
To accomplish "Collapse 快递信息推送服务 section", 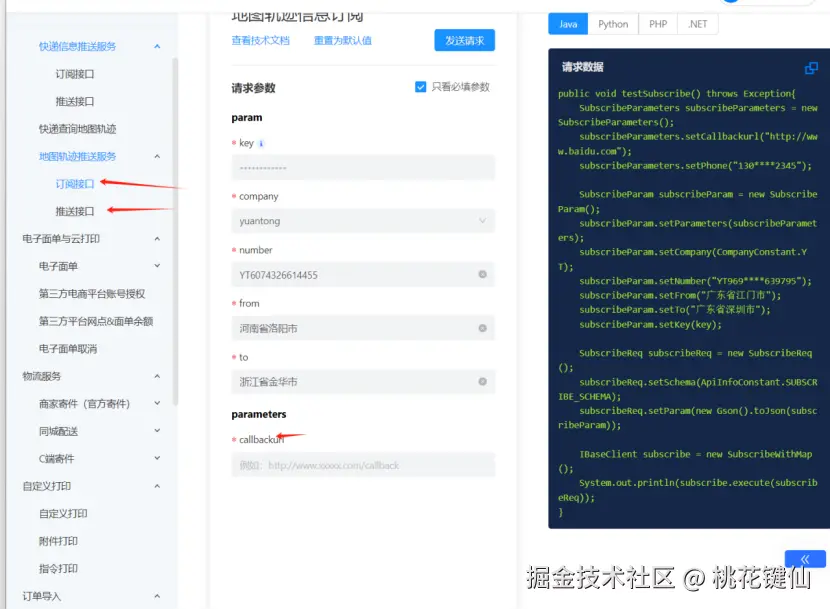I will (157, 47).
